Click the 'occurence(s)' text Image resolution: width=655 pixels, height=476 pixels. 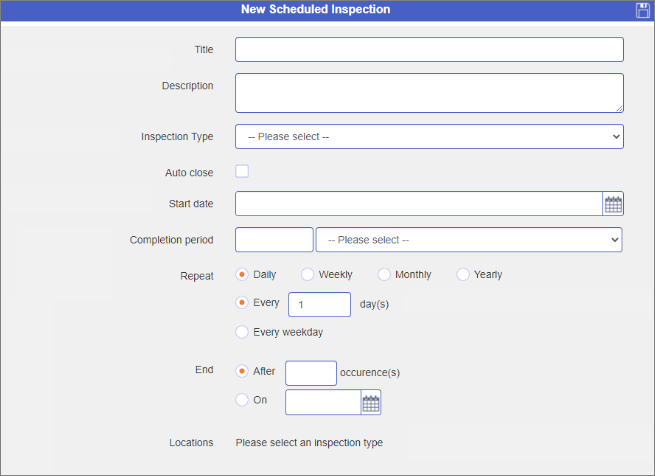pyautogui.click(x=370, y=372)
